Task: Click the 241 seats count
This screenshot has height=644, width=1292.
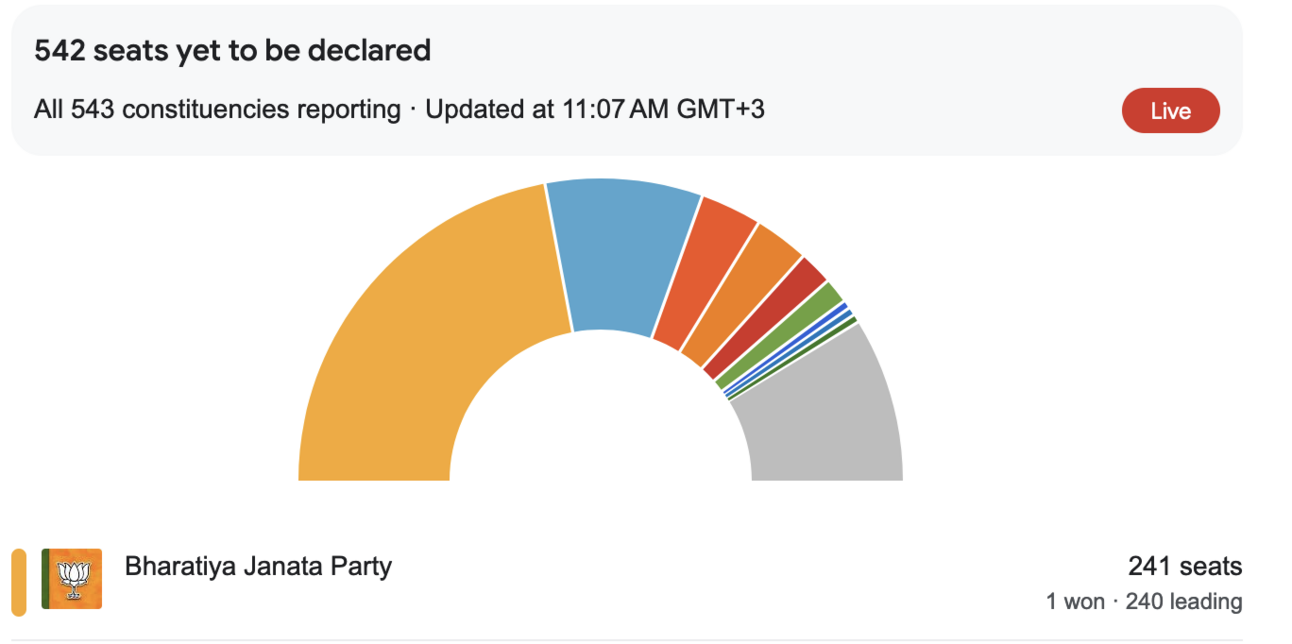Action: click(x=1185, y=567)
